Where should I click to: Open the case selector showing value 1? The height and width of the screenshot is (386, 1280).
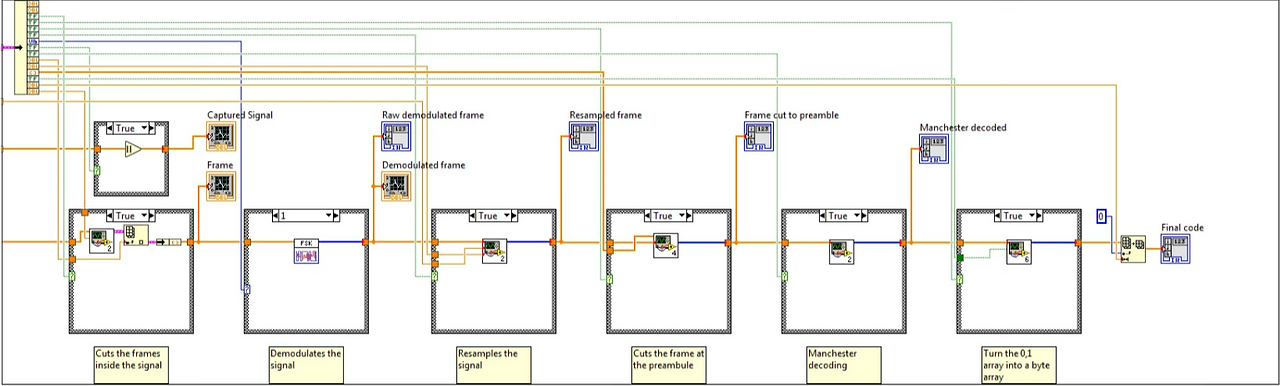pyautogui.click(x=306, y=216)
